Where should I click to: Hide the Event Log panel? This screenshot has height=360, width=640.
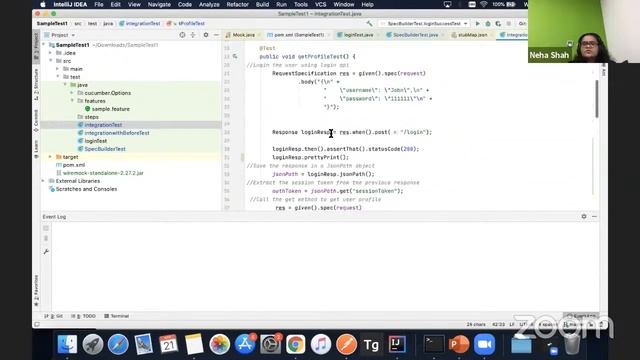(594, 216)
